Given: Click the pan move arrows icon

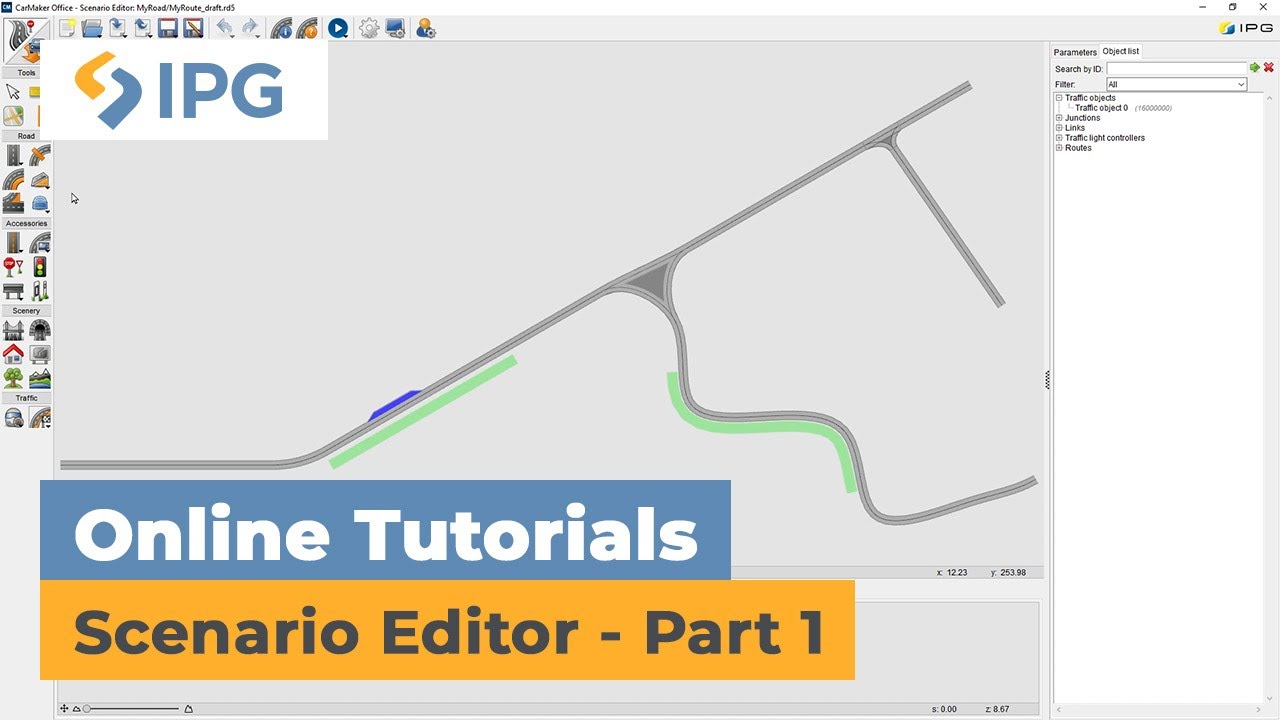Looking at the screenshot, I should coord(64,709).
